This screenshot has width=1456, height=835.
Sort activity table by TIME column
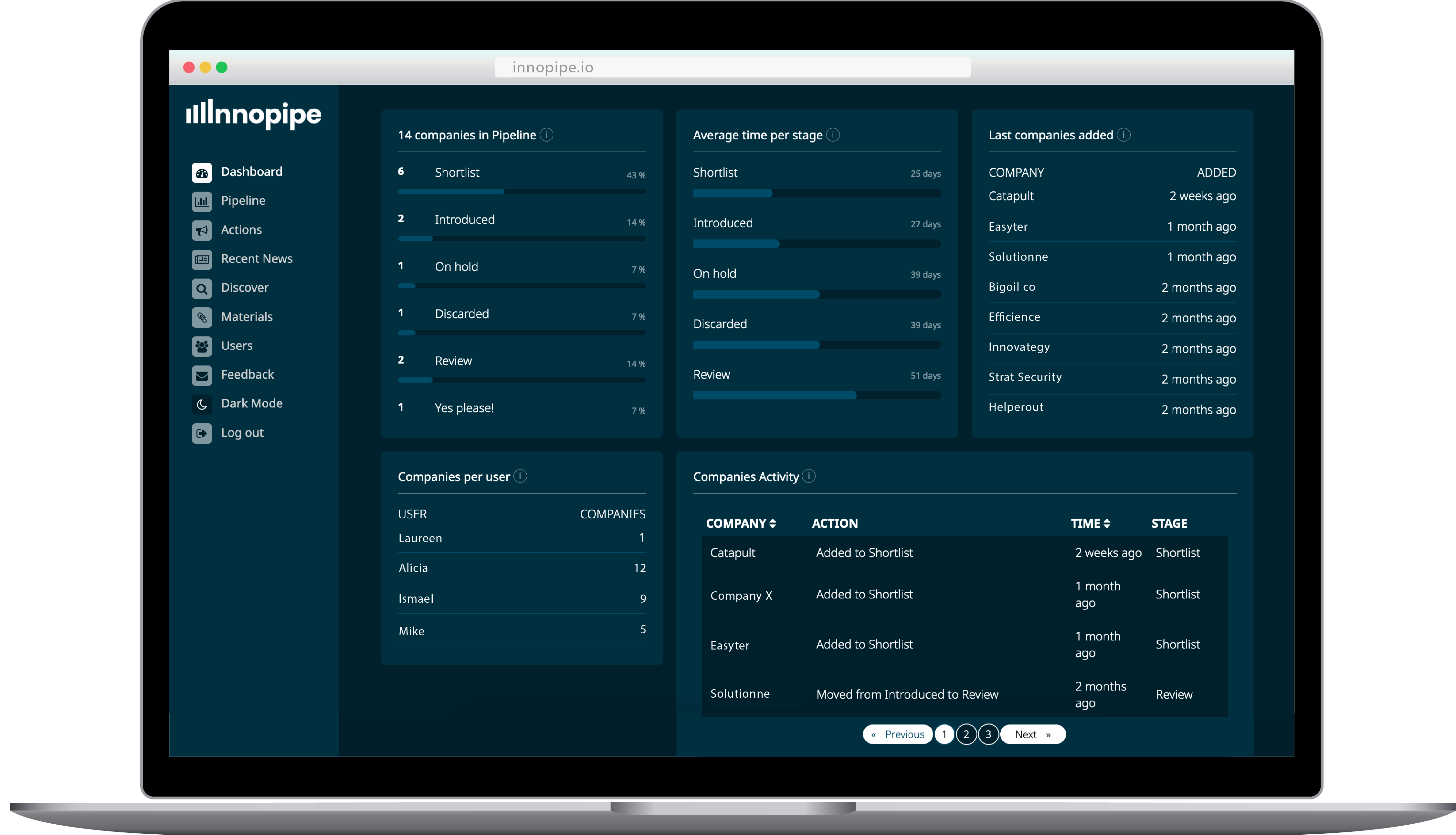coord(1106,523)
